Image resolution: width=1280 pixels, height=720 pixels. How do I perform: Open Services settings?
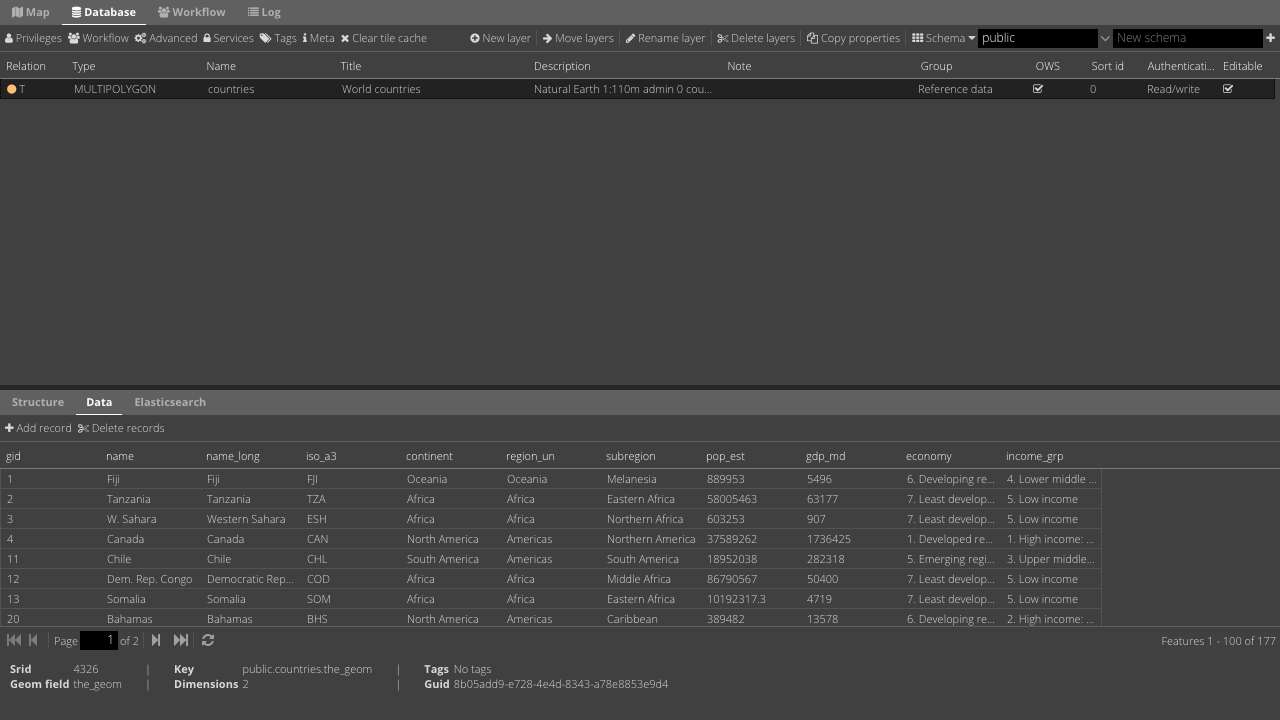(228, 38)
